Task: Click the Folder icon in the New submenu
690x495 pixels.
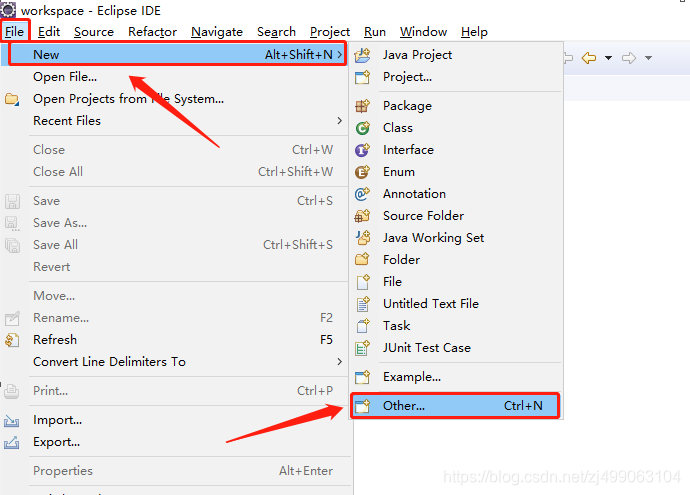Action: tap(363, 260)
